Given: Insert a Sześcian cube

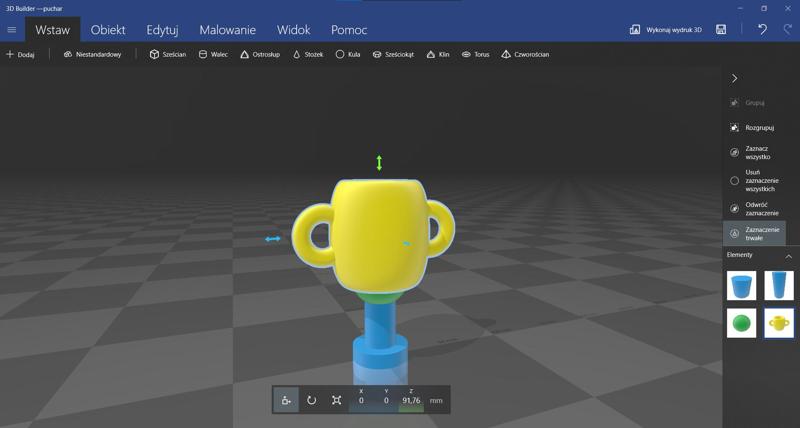Looking at the screenshot, I should tap(167, 55).
